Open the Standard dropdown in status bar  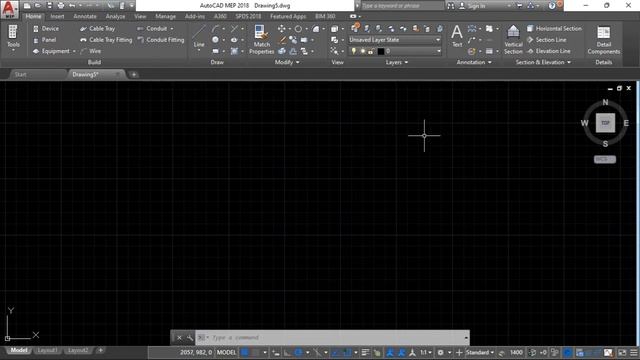[480, 352]
